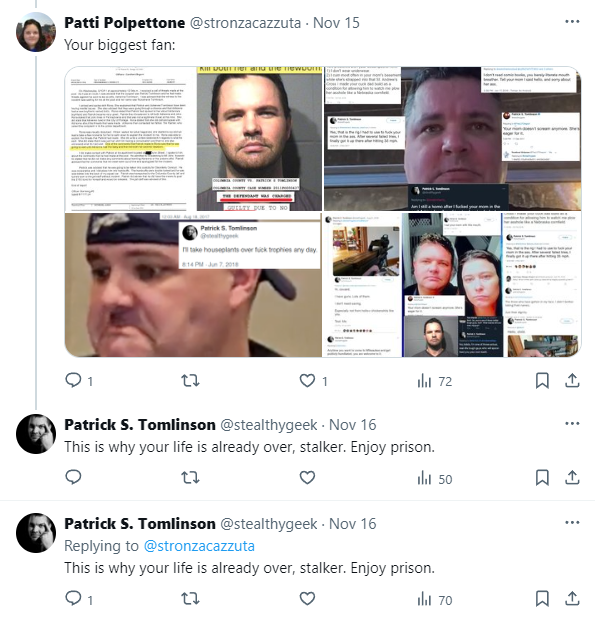Open the @stronzacazzuta mention link
Viewport: 595px width, 618px height.
tap(199, 546)
